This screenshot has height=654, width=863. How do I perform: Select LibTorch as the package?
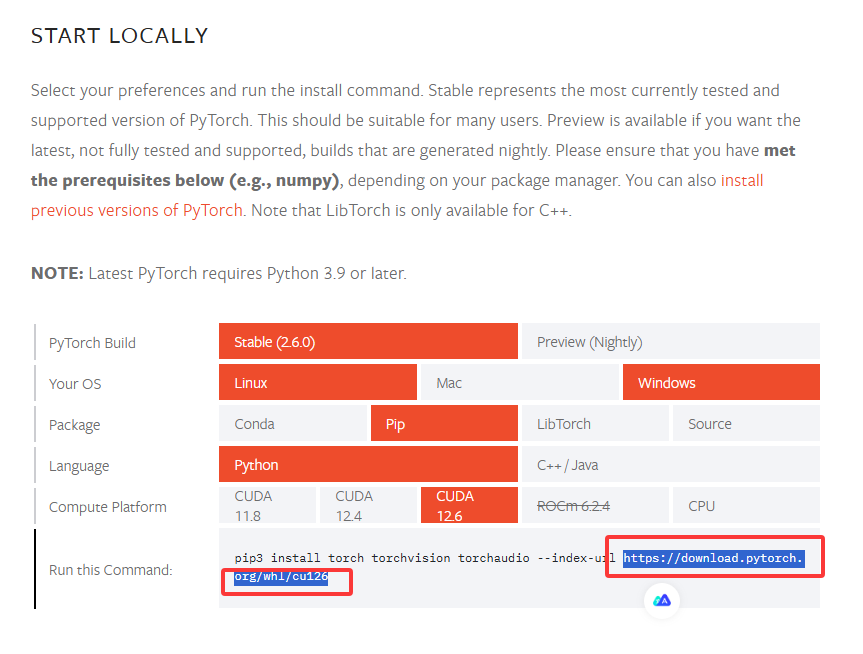594,423
